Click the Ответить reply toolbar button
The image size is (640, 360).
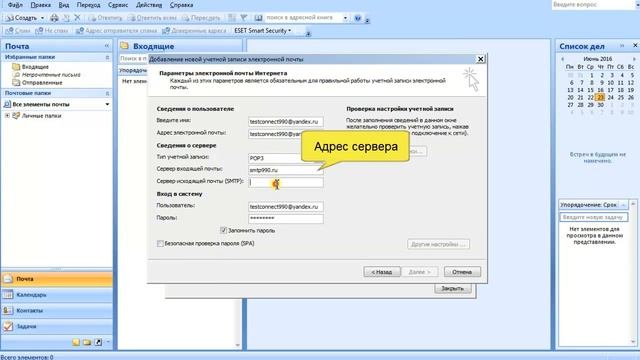(105, 18)
